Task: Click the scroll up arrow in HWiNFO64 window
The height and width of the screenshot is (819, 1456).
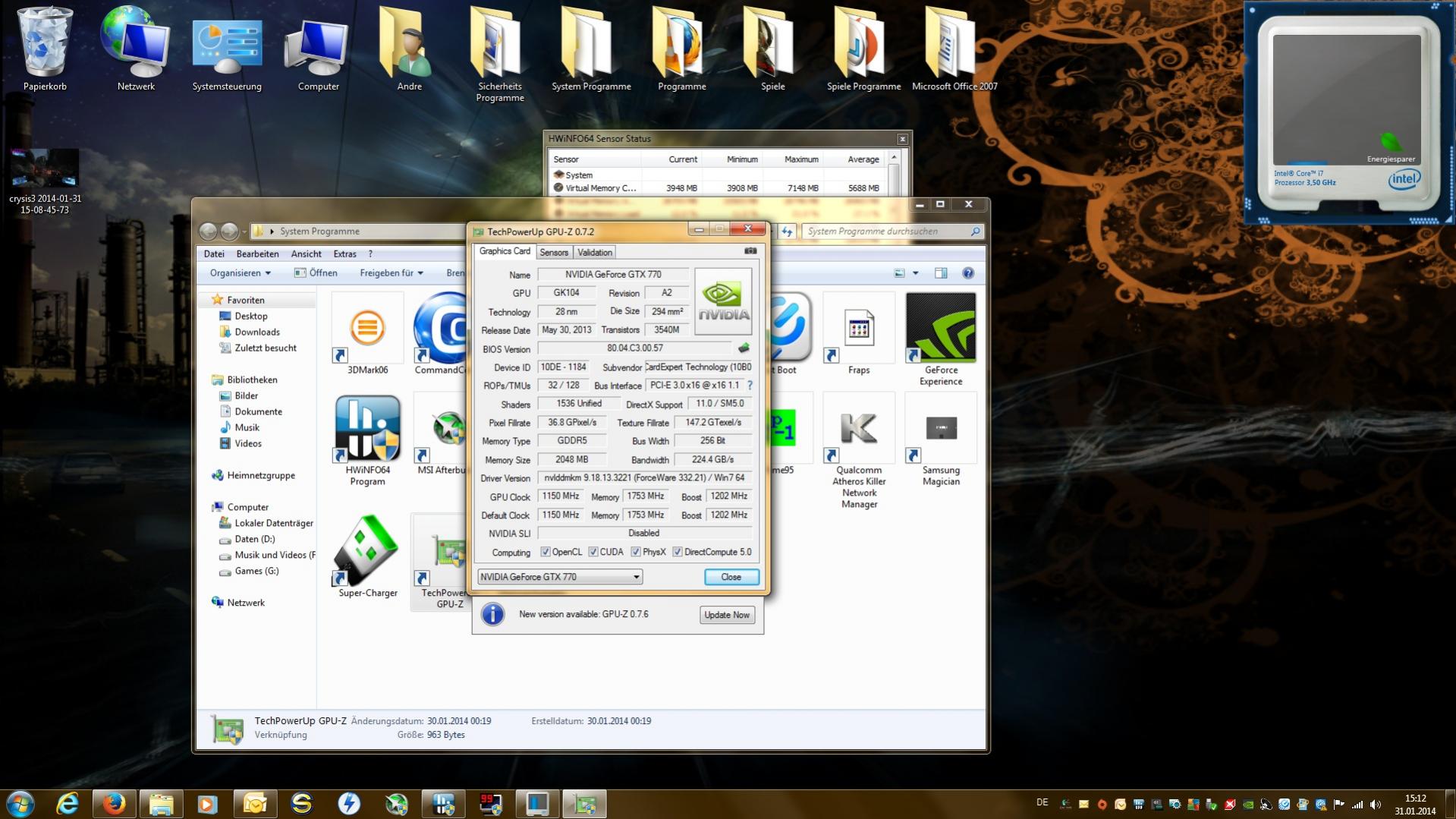Action: coord(894,157)
